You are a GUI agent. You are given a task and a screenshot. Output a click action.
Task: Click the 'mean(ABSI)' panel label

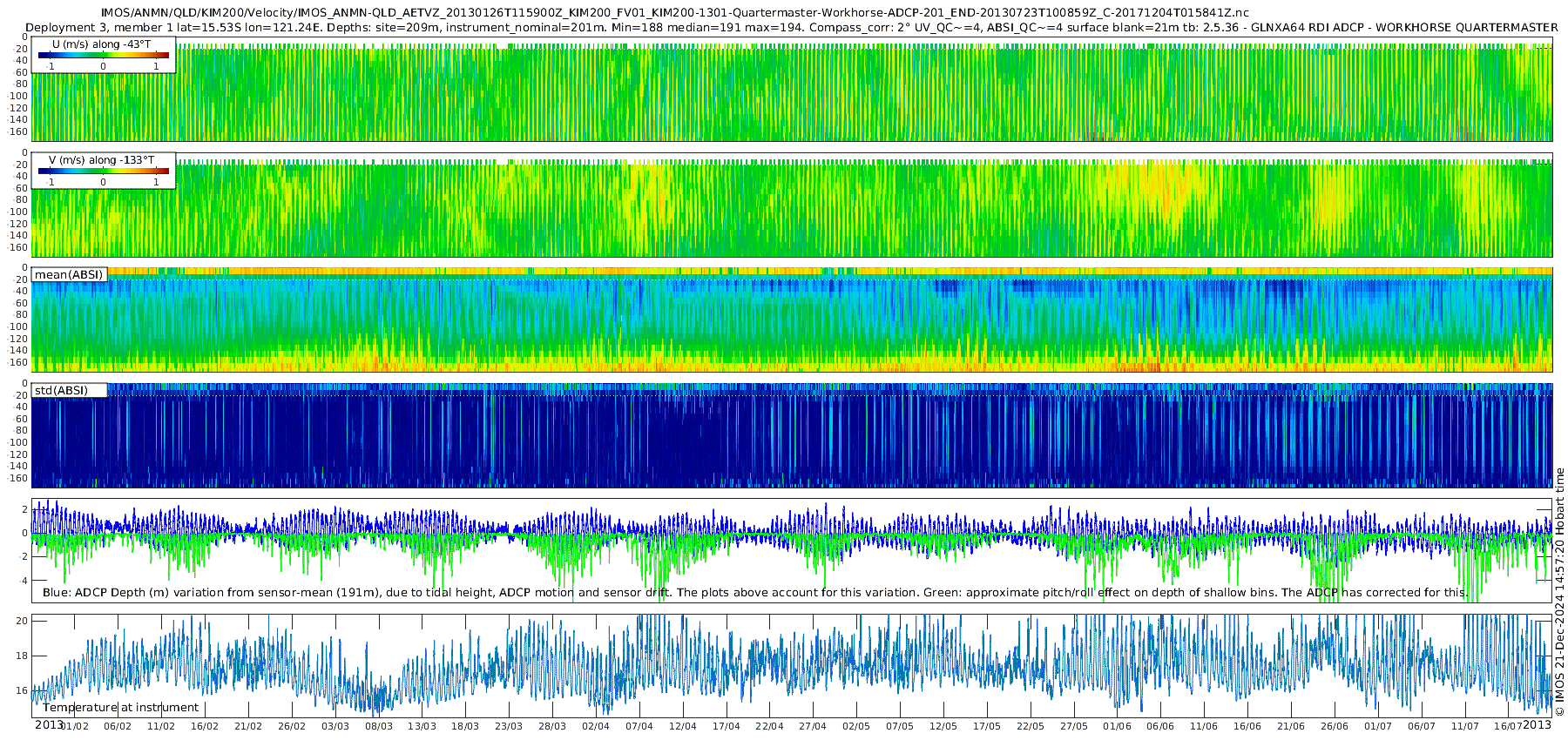(69, 275)
